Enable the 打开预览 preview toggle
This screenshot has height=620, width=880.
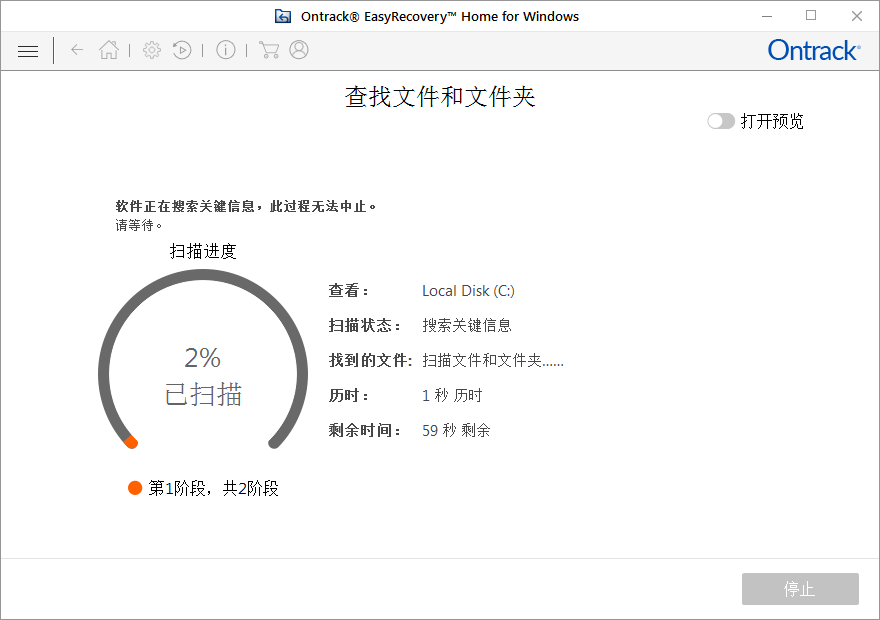click(x=720, y=120)
